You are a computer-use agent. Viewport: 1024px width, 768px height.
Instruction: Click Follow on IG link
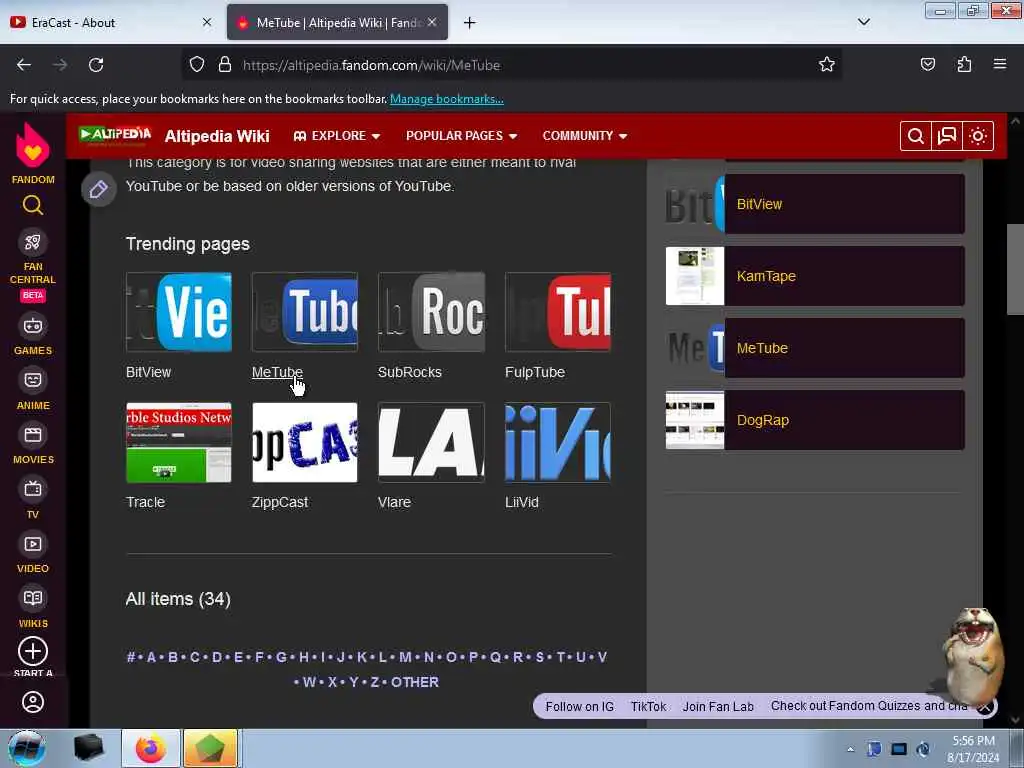(x=579, y=707)
